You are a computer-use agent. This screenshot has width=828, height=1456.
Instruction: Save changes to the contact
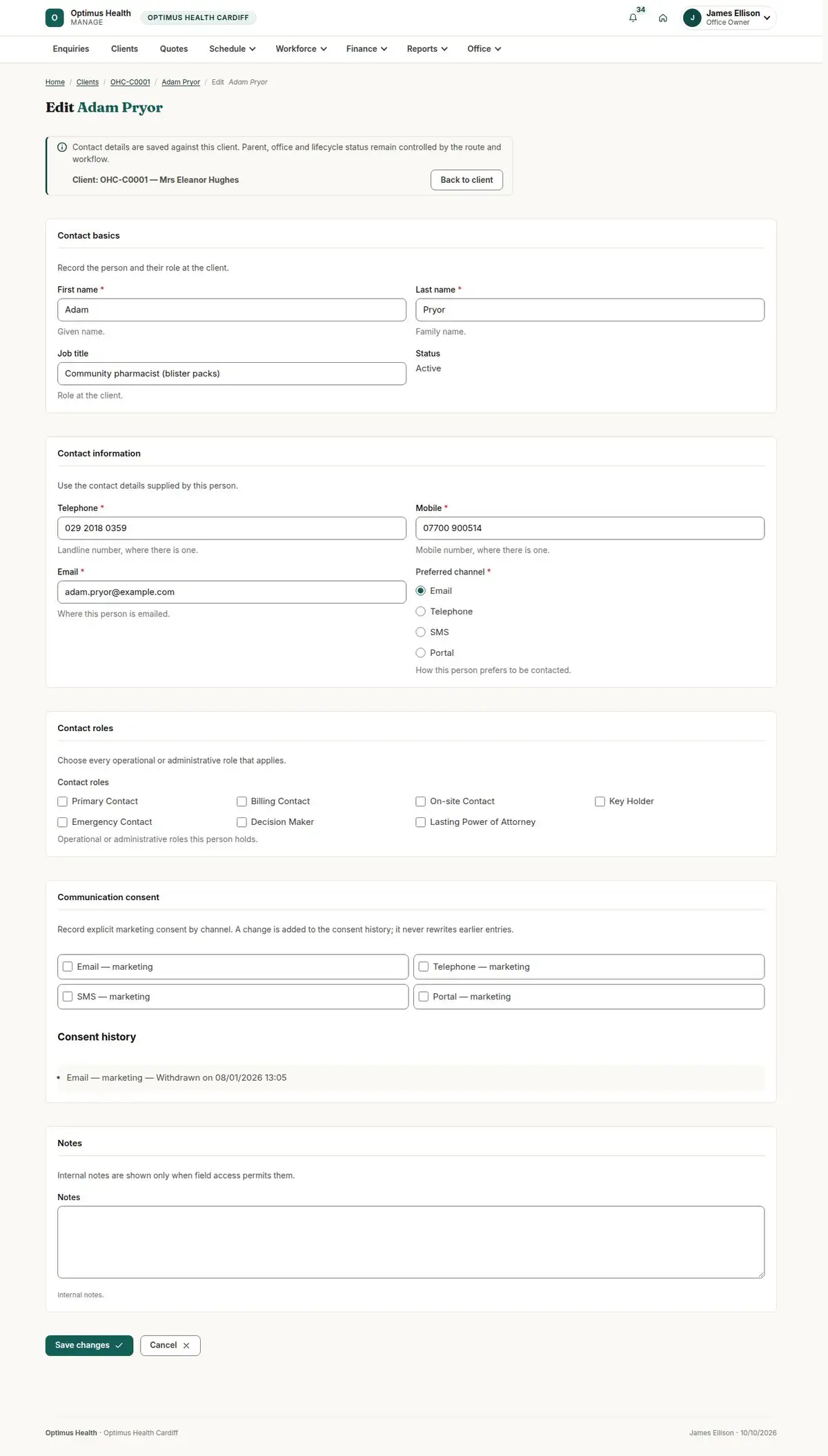[89, 1345]
